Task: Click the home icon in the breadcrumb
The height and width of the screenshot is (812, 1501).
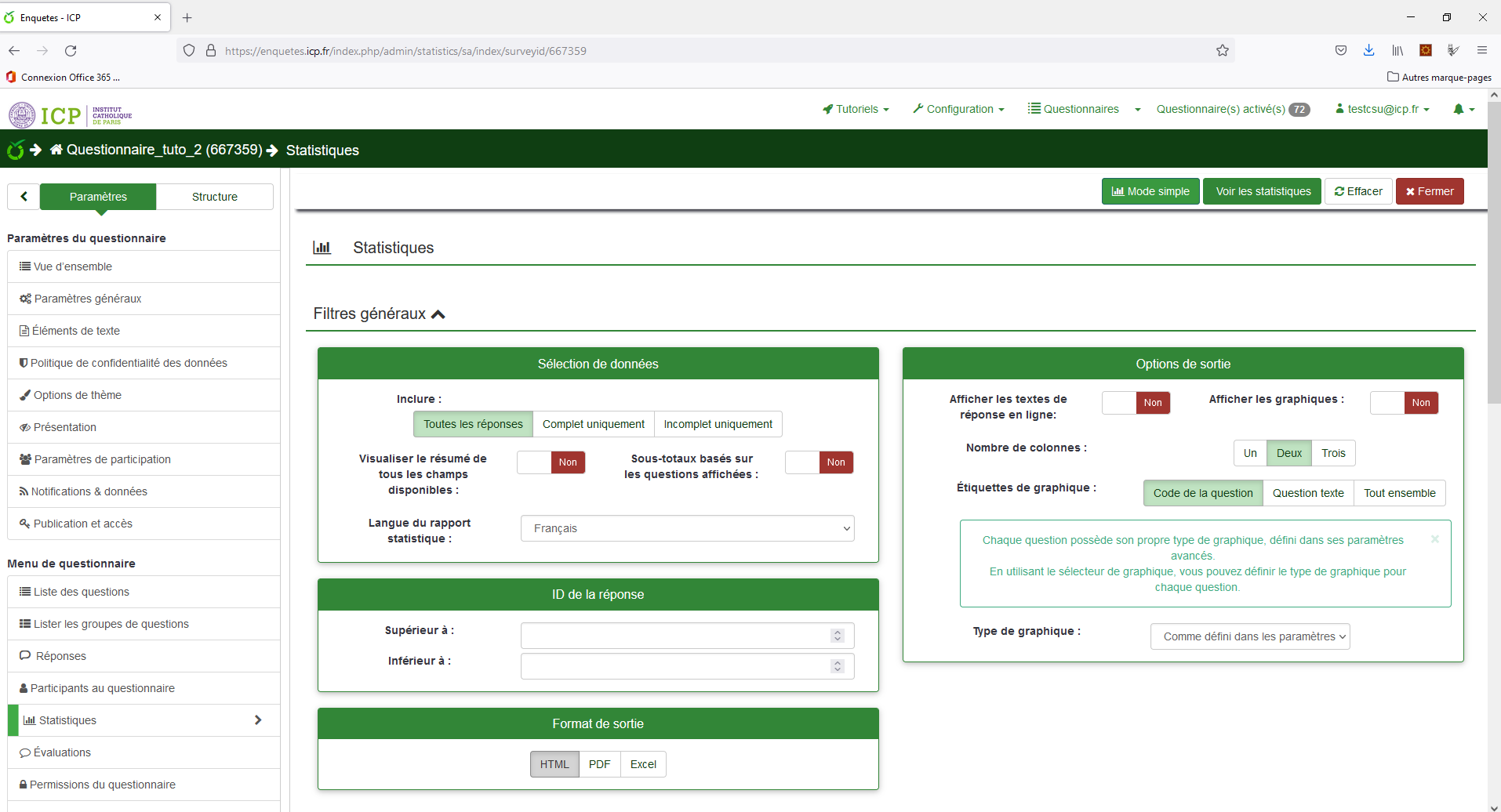Action: coord(56,150)
